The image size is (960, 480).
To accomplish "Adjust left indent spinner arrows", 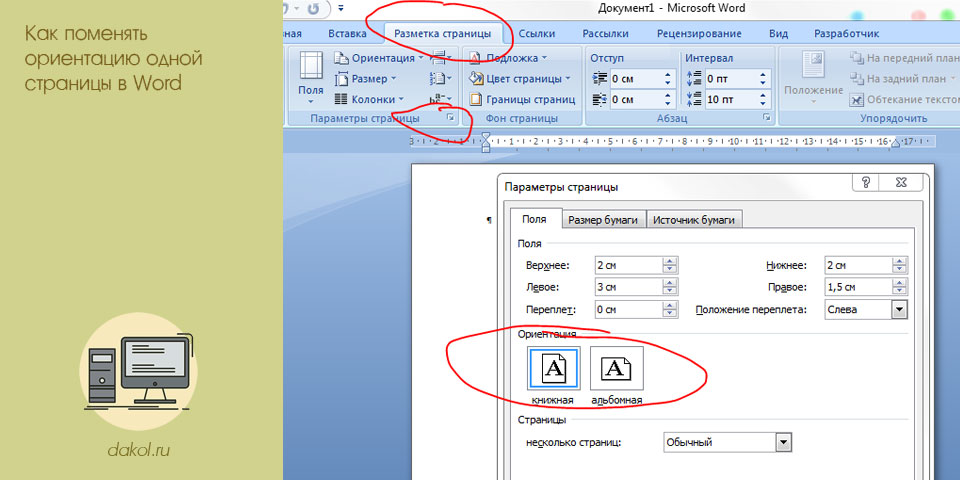I will coord(668,79).
